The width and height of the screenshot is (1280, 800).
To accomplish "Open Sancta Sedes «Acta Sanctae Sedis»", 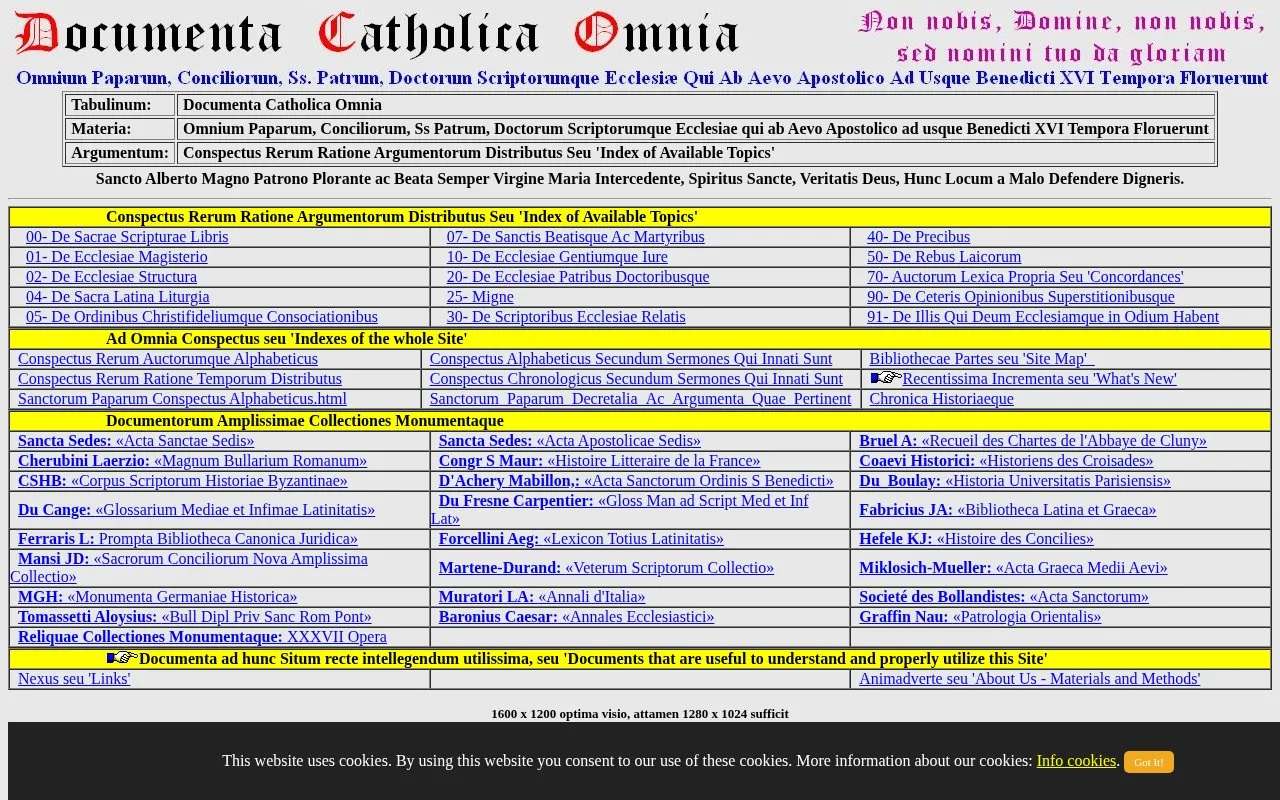I will click(136, 441).
